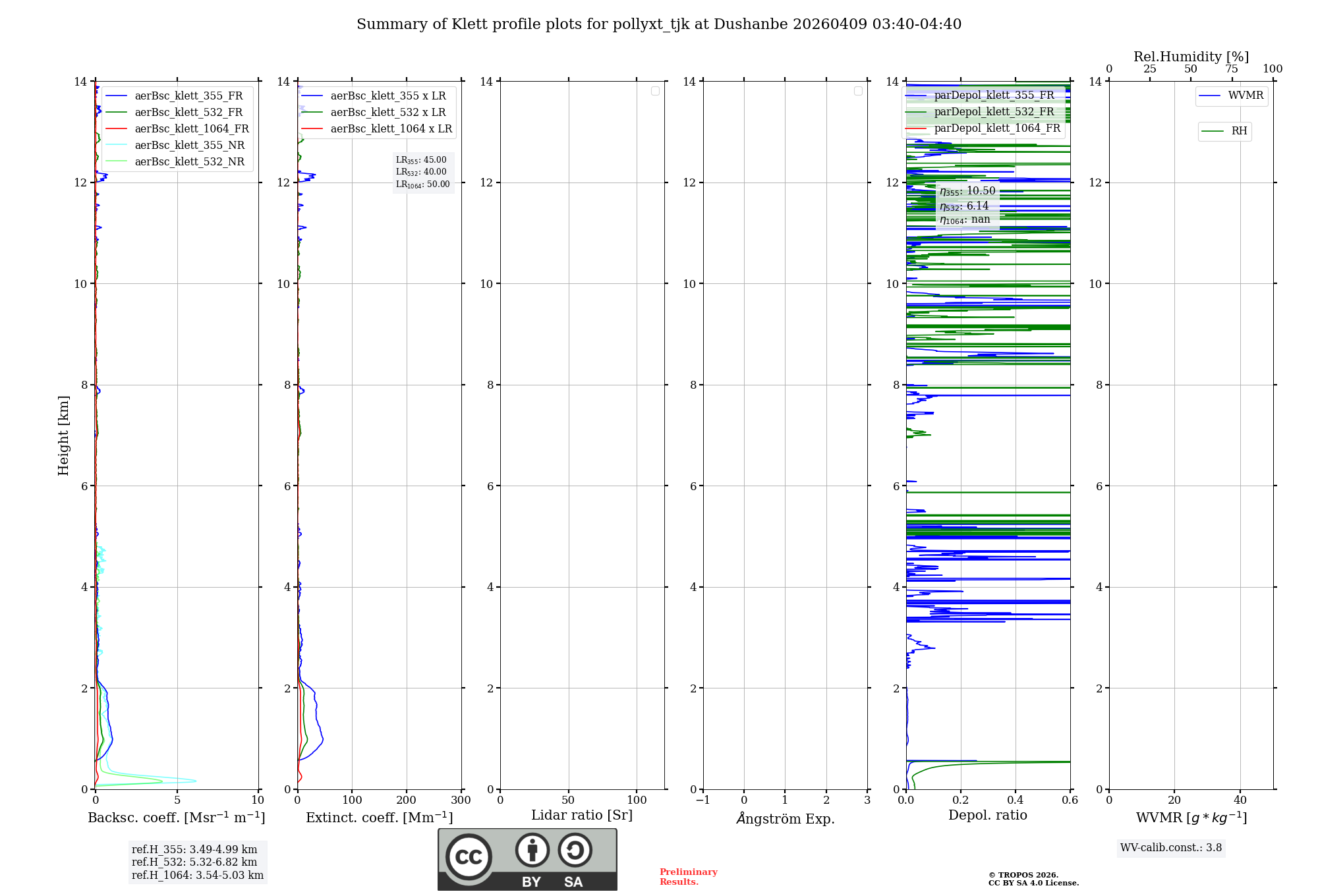Click the Summary of Klett profile plots title
Image resolution: width=1318 pixels, height=896 pixels.
tap(658, 24)
